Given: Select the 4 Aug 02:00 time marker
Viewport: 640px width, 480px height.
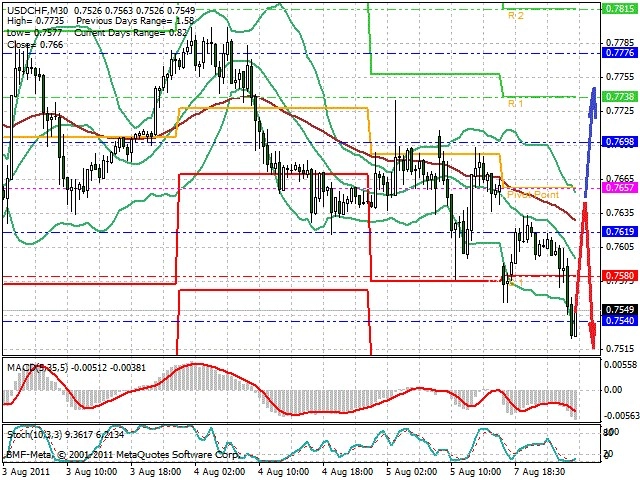Looking at the screenshot, I should coord(220,472).
